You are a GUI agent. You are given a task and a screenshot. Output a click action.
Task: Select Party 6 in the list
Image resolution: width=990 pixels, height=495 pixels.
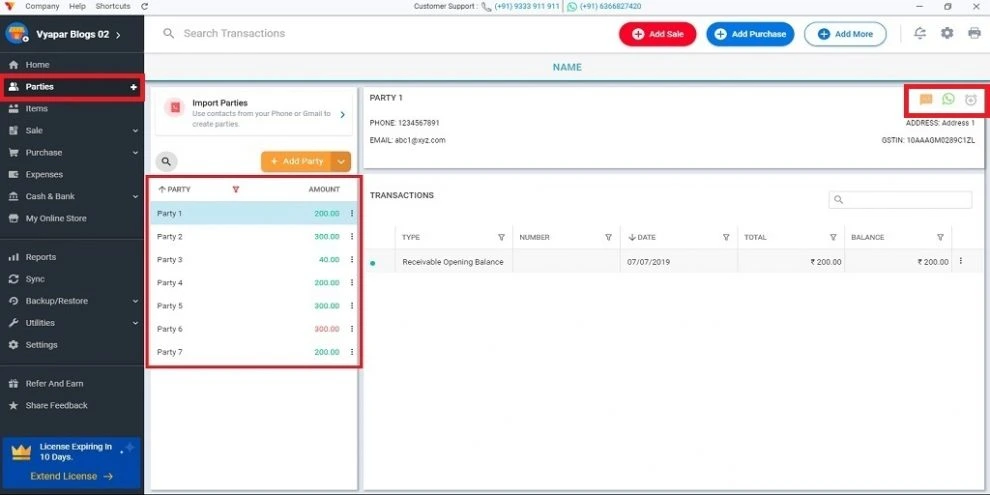click(254, 329)
